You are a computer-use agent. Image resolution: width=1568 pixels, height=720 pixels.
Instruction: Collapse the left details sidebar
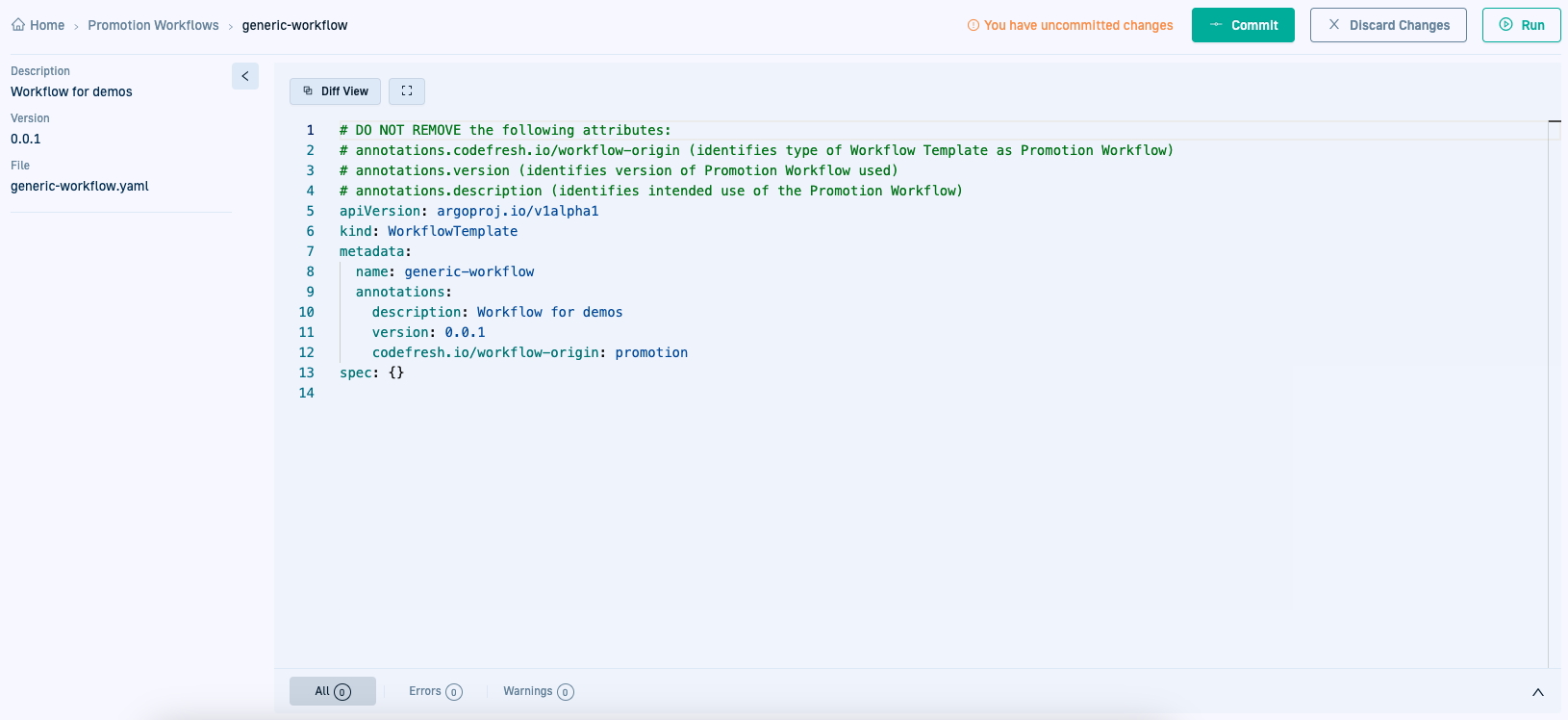245,76
